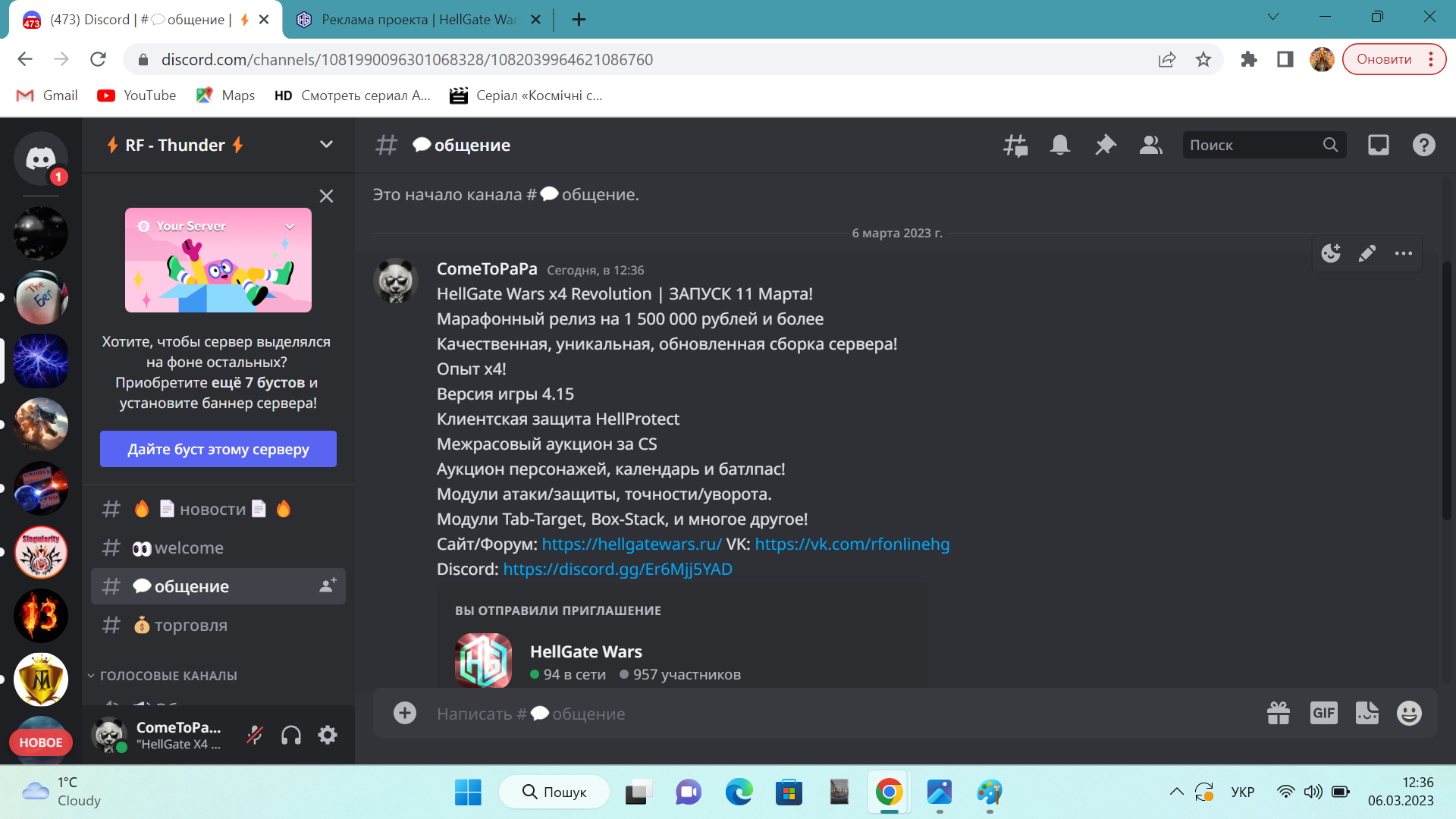Viewport: 1456px width, 819px height.
Task: Open more message options three dots
Action: pos(1404,253)
